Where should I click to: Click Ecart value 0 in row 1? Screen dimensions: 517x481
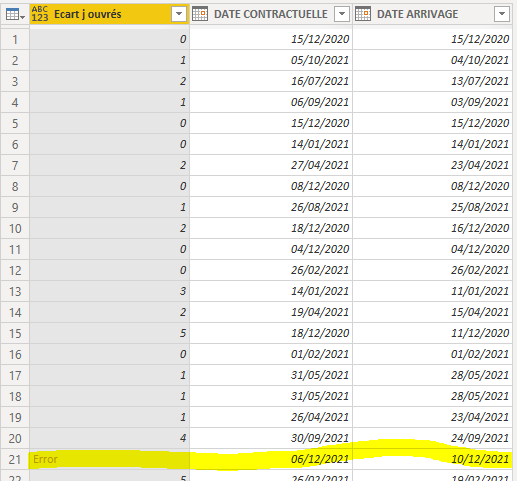click(x=109, y=39)
